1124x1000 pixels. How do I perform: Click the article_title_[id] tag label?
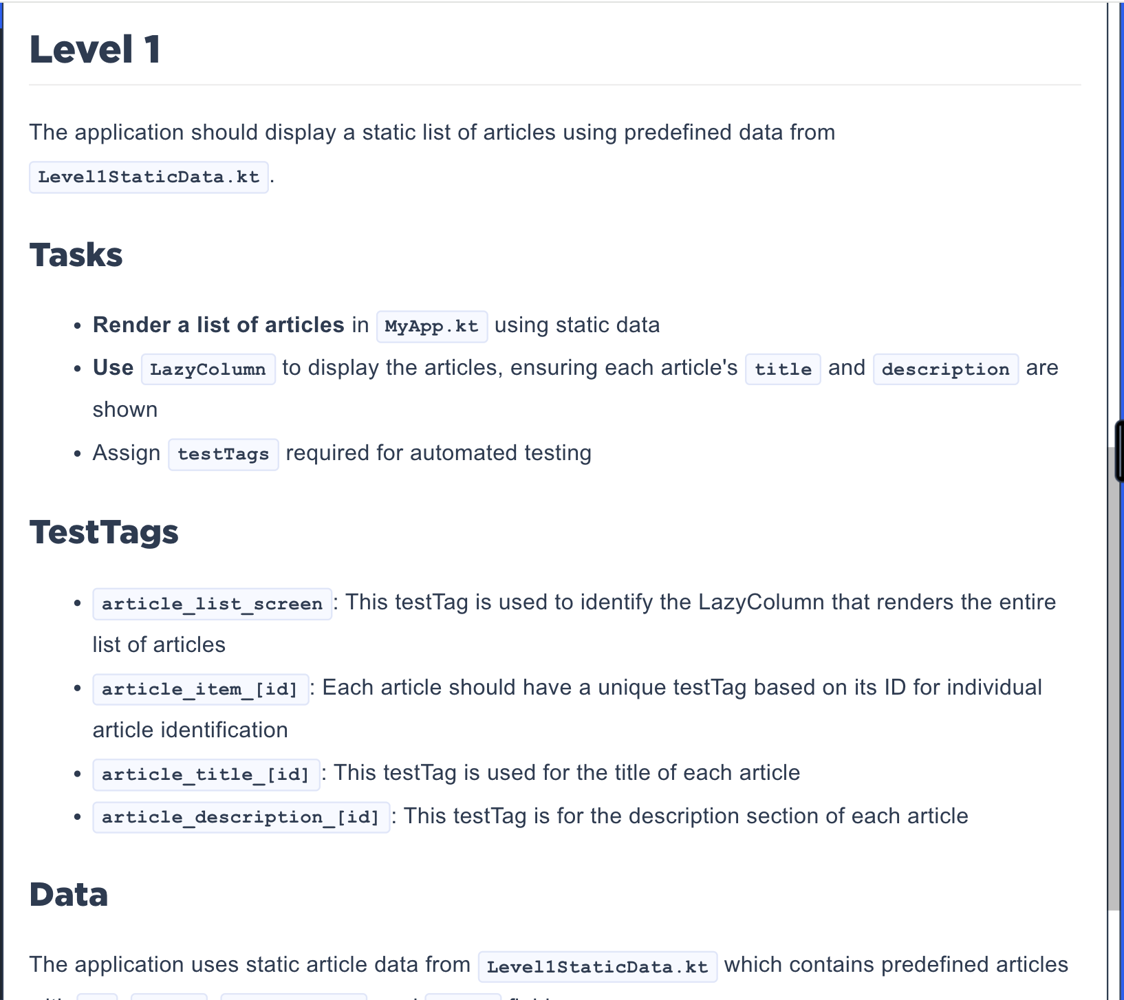click(x=206, y=774)
